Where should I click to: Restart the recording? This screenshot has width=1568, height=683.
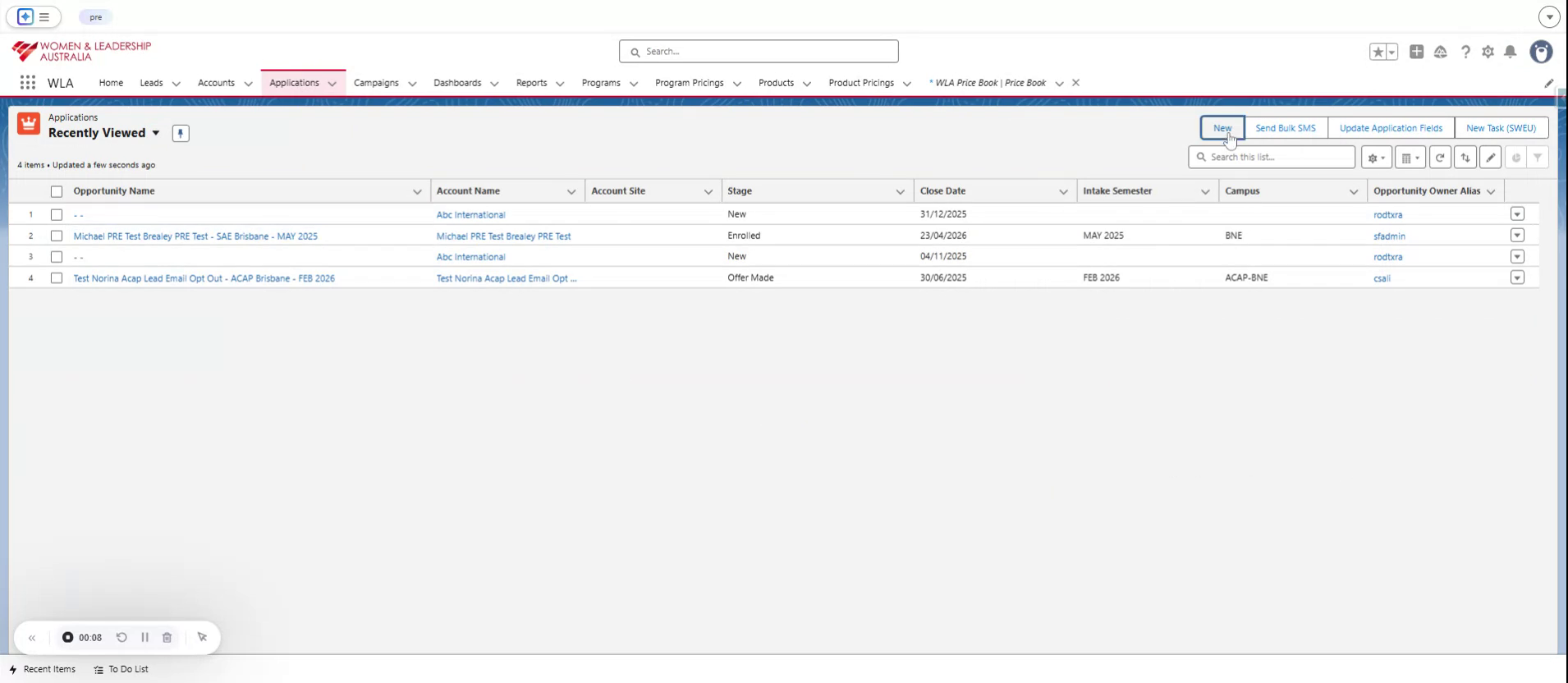[121, 638]
